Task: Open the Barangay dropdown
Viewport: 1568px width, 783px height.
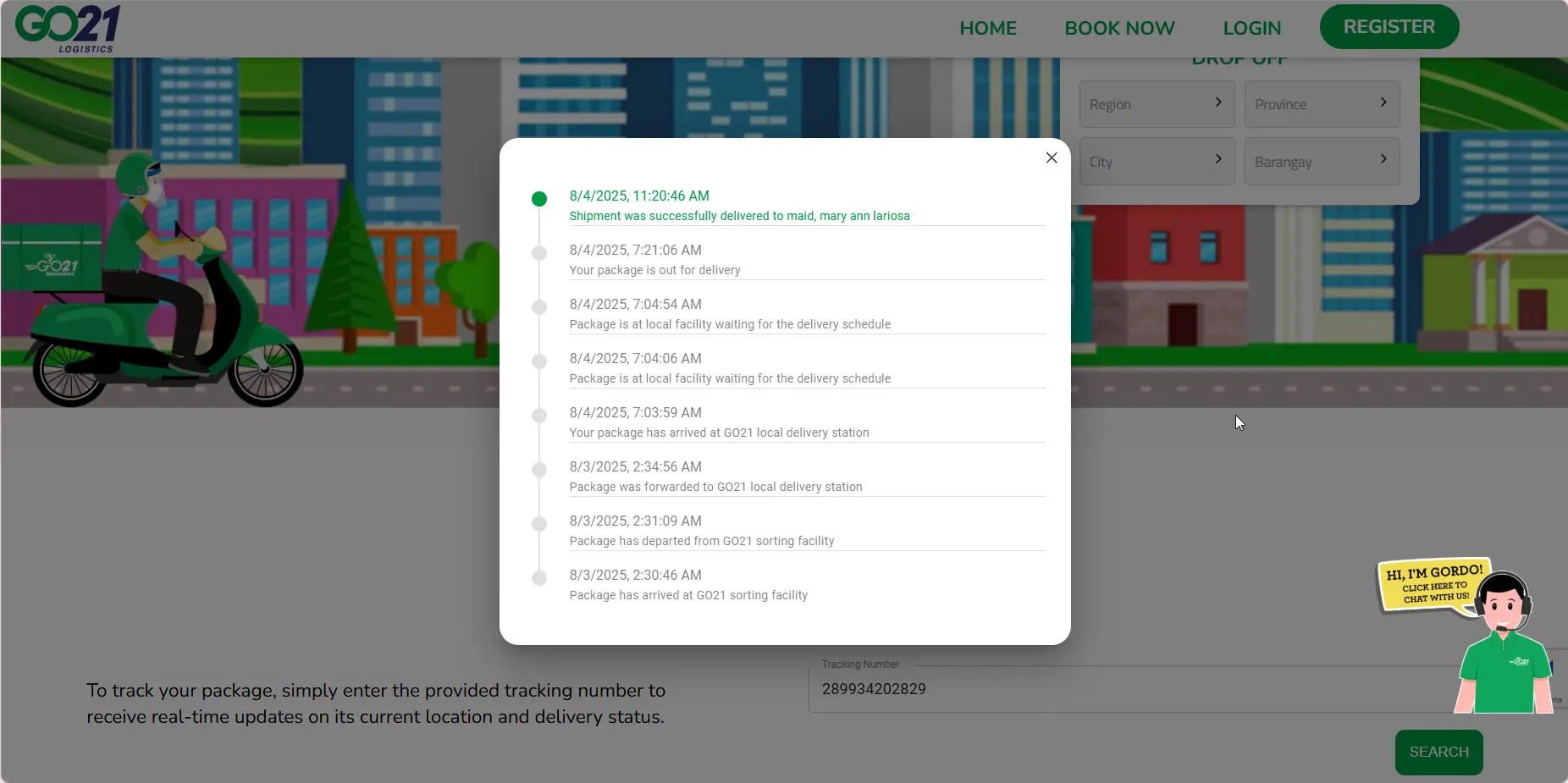Action: click(x=1322, y=161)
